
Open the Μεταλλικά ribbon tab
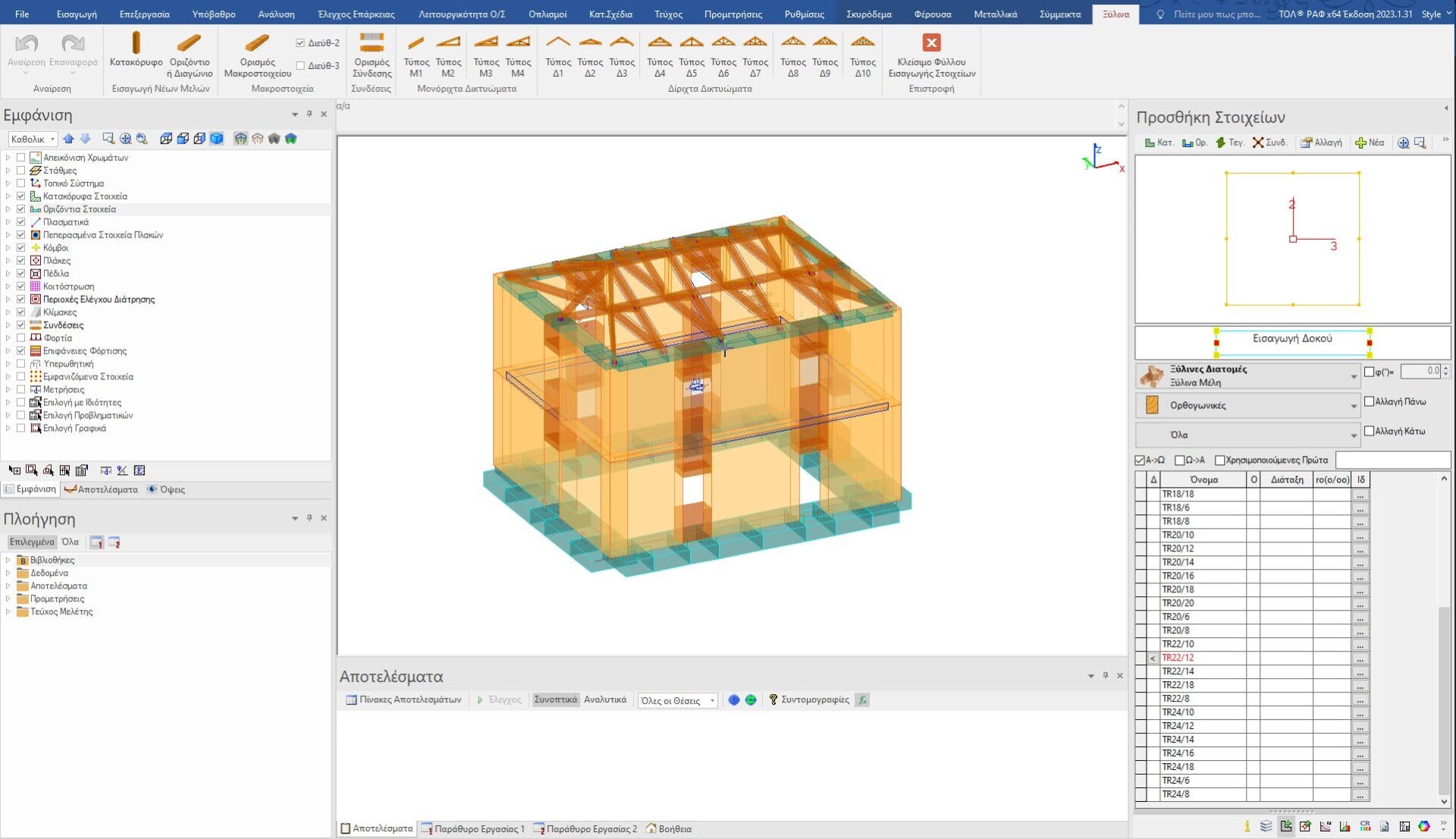click(995, 14)
